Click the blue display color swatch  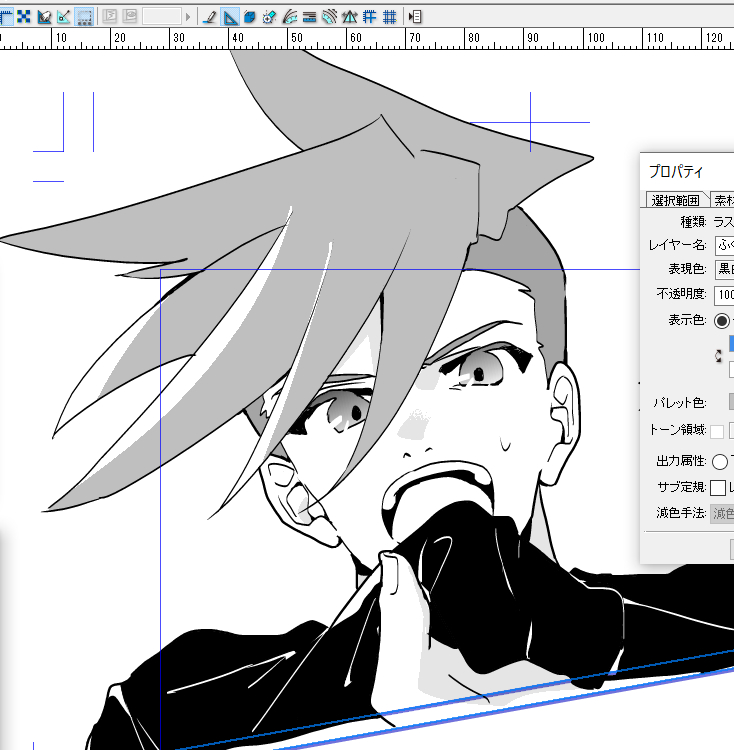[732, 343]
